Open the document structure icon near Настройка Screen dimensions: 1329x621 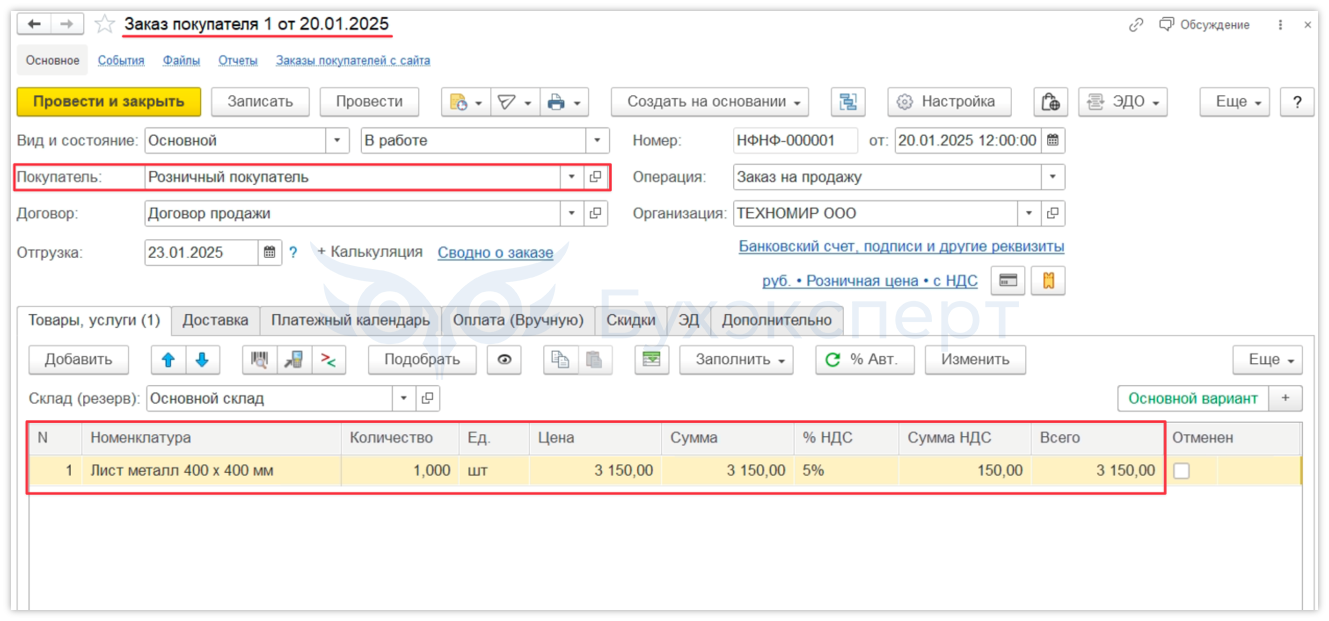(848, 102)
